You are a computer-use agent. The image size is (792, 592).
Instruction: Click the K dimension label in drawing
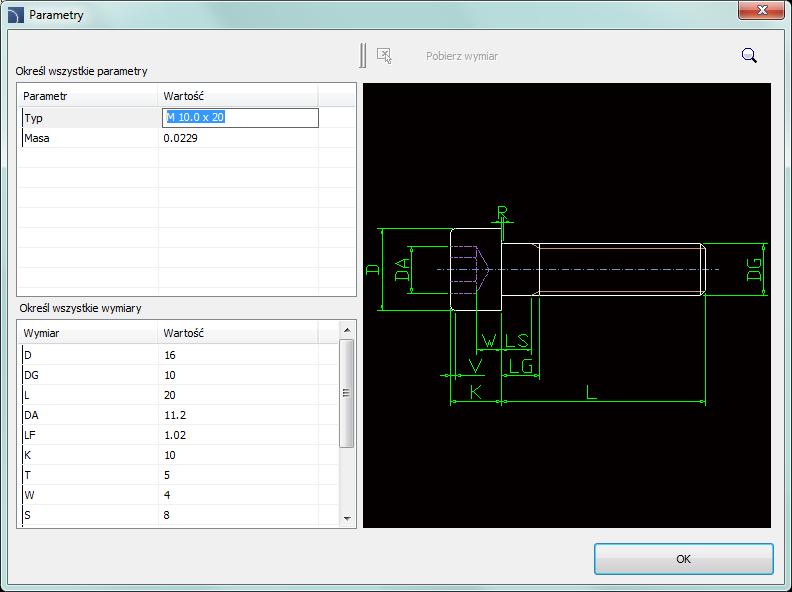[x=476, y=392]
